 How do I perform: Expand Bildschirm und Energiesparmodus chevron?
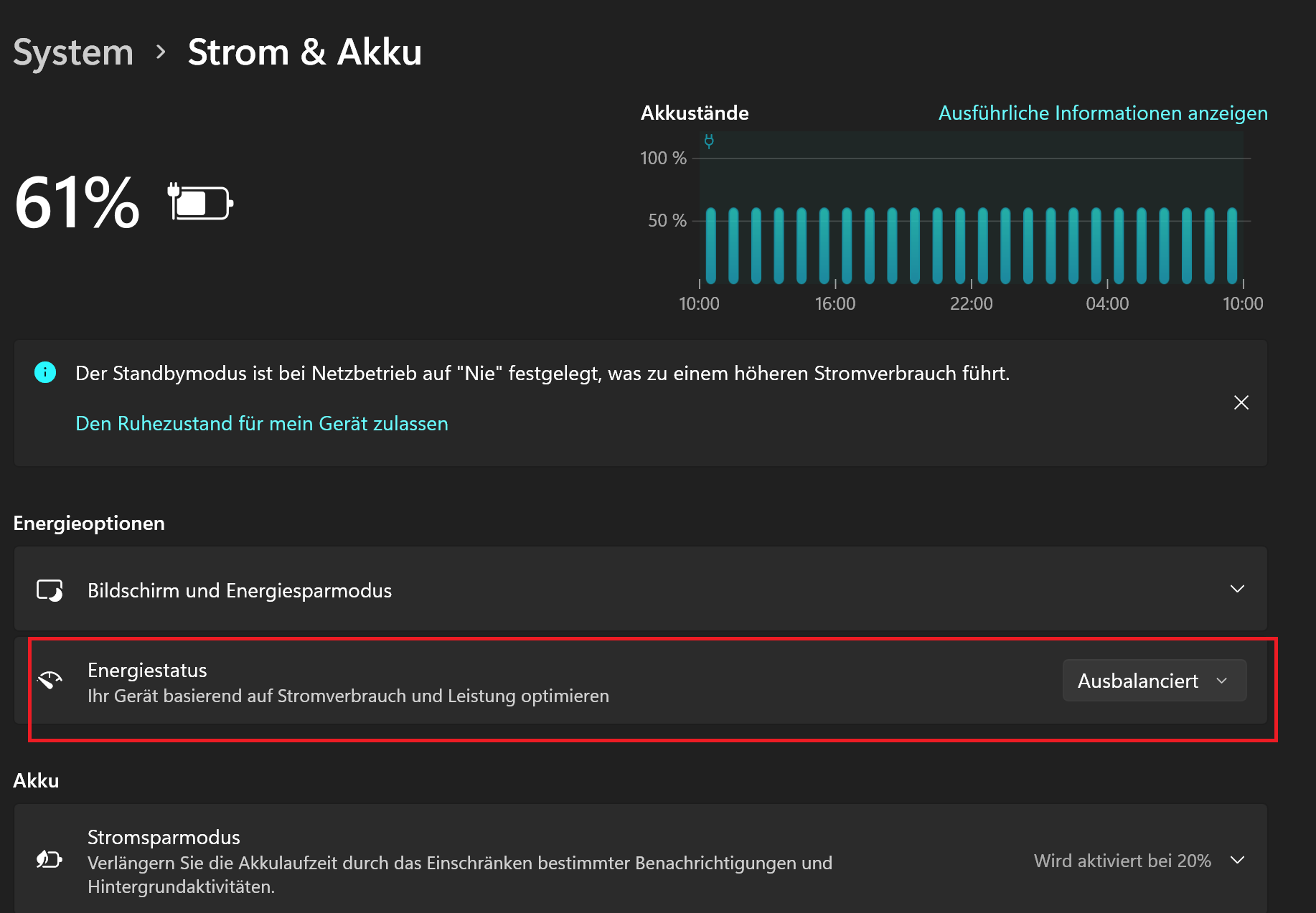[1237, 589]
